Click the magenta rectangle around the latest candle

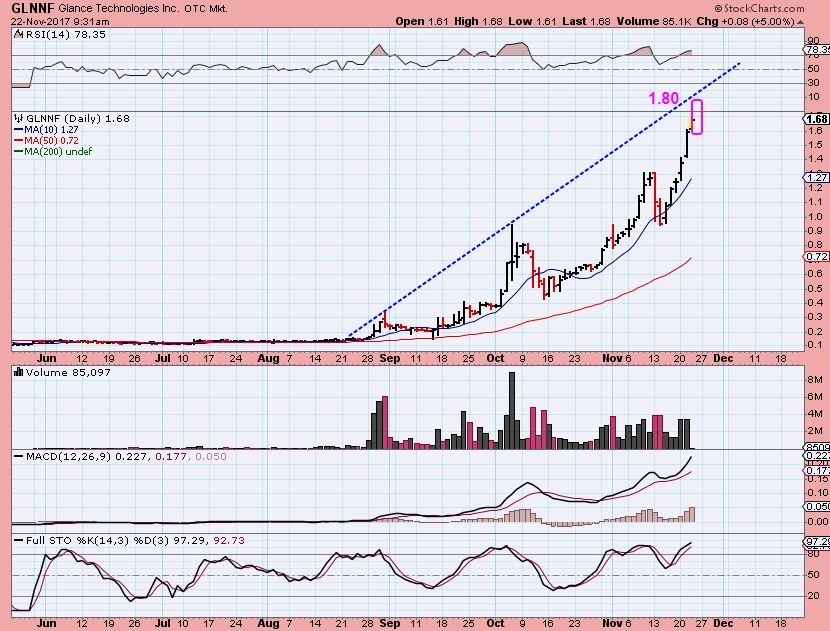point(697,117)
